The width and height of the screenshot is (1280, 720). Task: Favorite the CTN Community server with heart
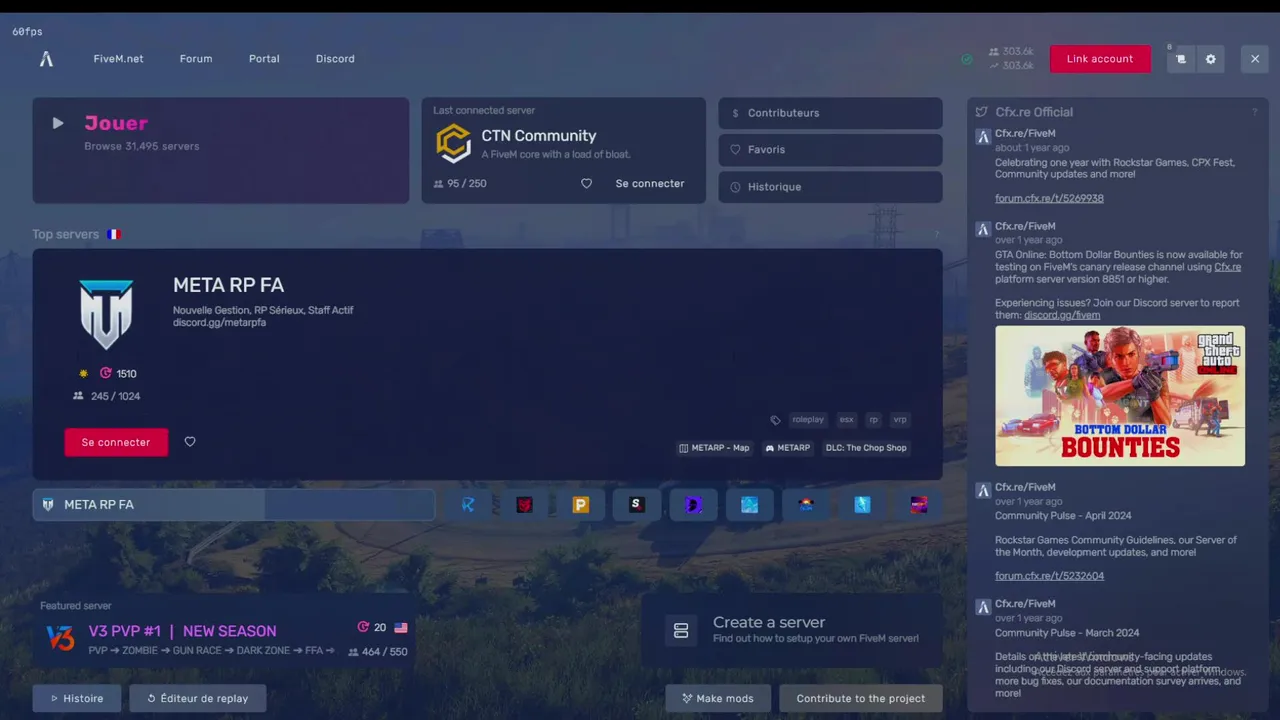point(587,184)
